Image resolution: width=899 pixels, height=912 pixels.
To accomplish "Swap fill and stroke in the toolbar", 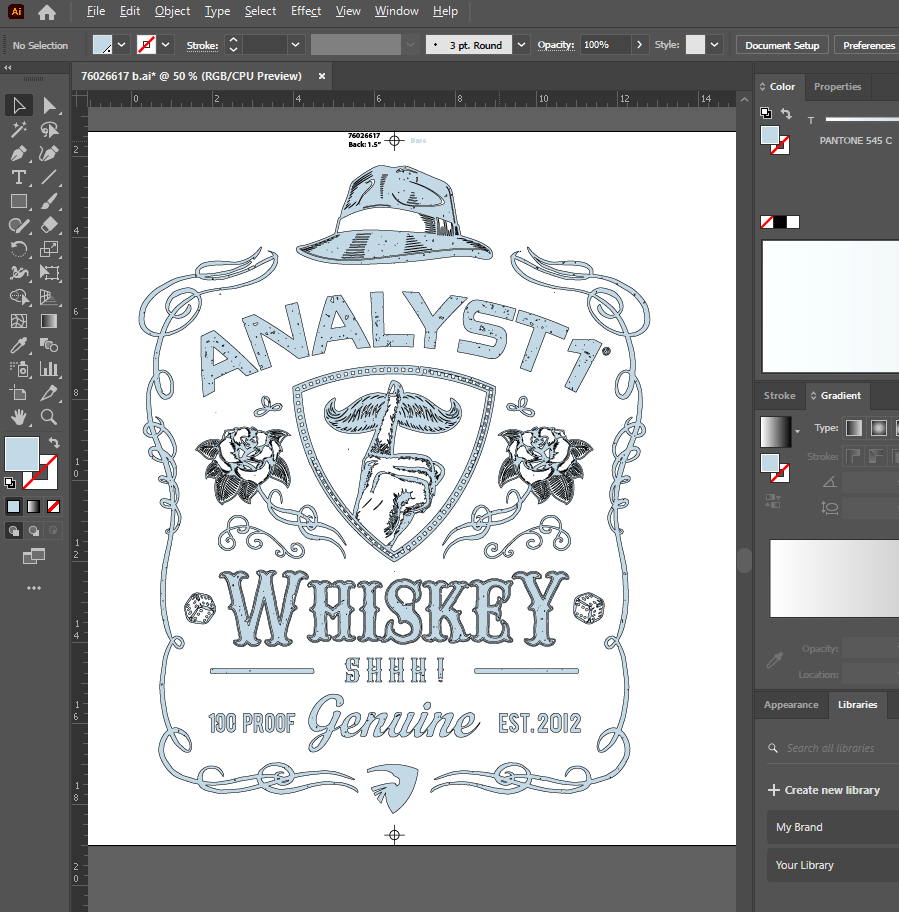I will [54, 442].
